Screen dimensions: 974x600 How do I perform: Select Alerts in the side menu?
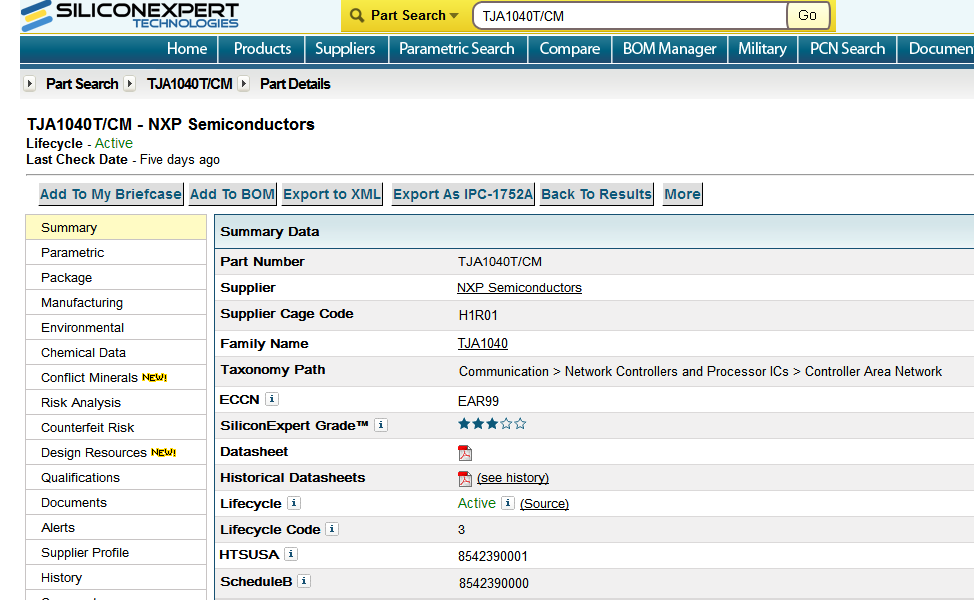click(116, 527)
